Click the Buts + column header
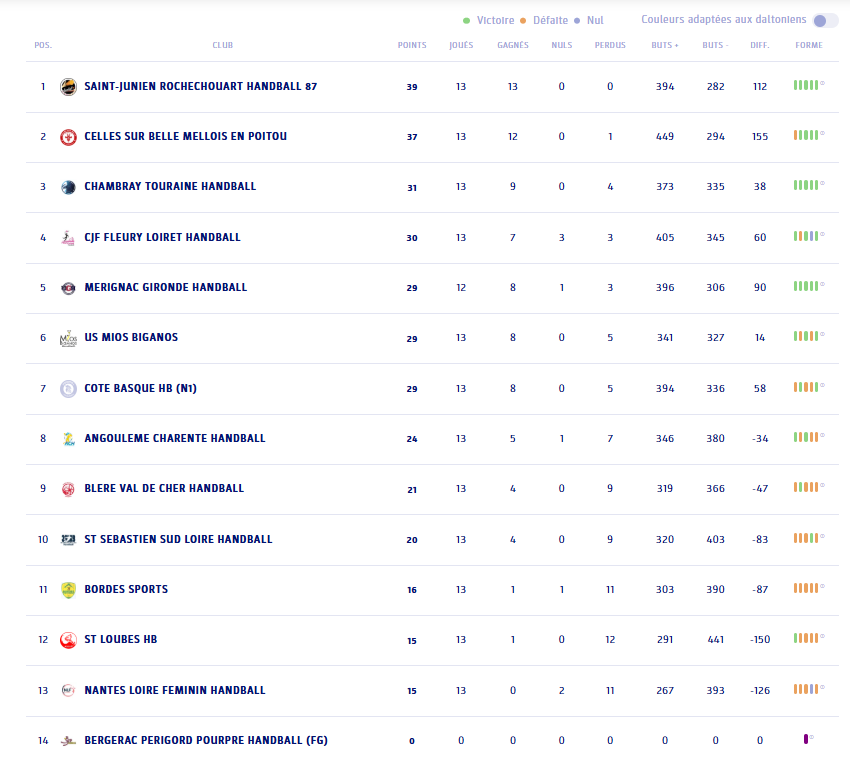 (664, 45)
